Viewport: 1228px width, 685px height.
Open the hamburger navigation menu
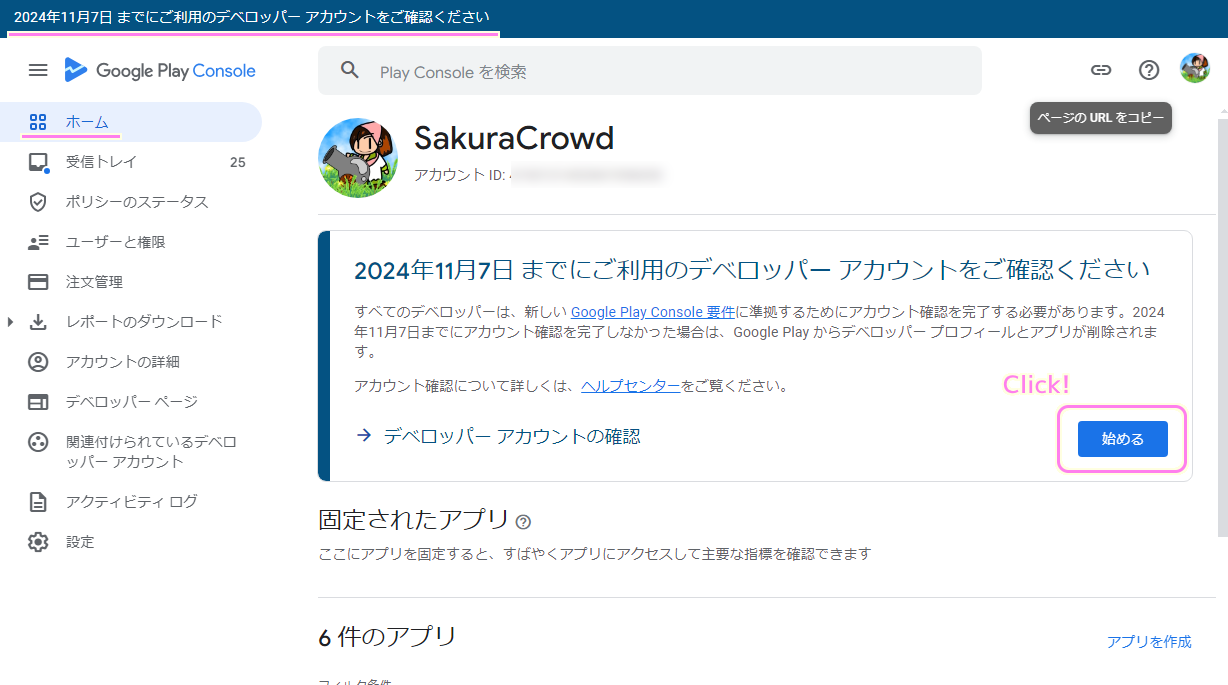pos(38,70)
